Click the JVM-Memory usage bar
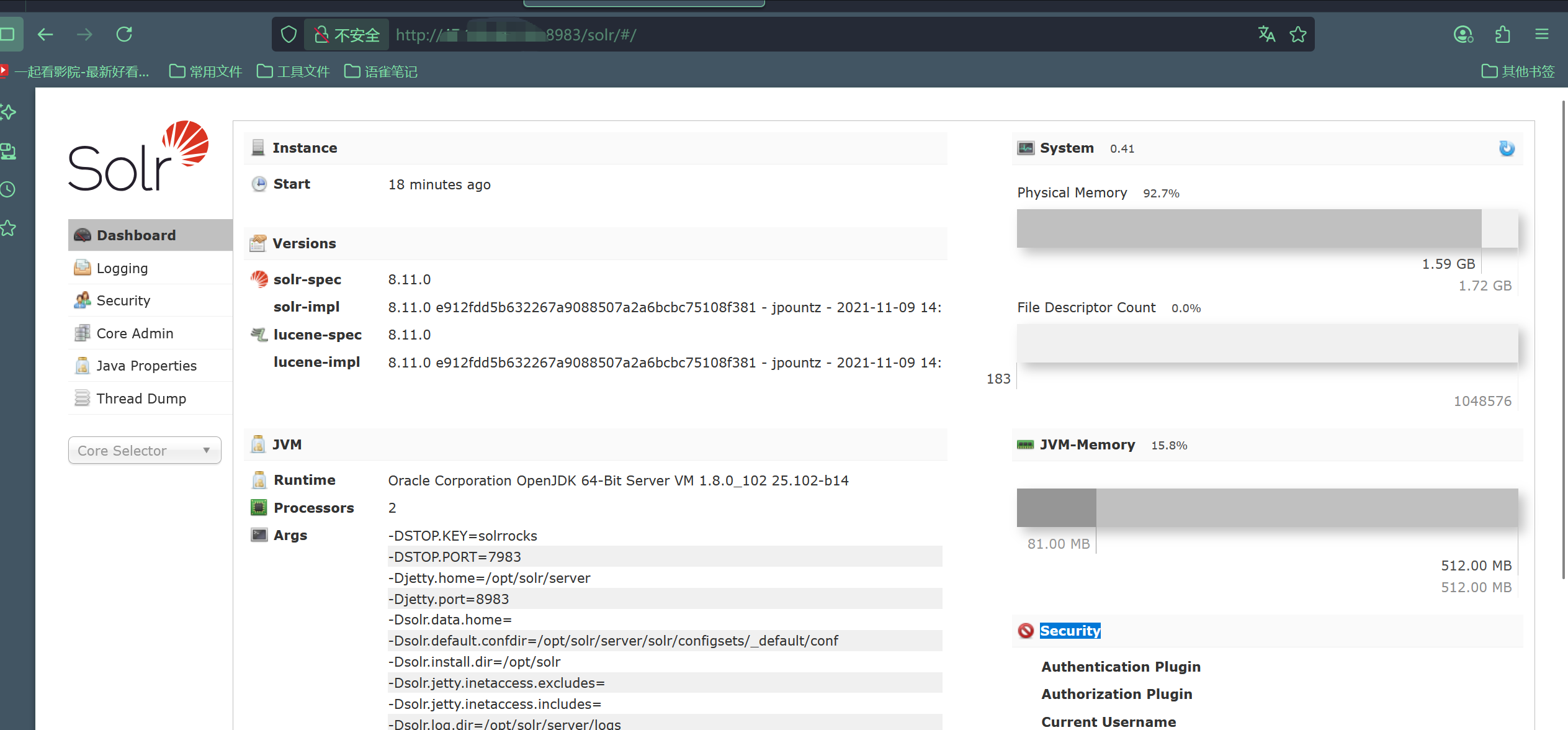The height and width of the screenshot is (730, 1568). (1267, 508)
